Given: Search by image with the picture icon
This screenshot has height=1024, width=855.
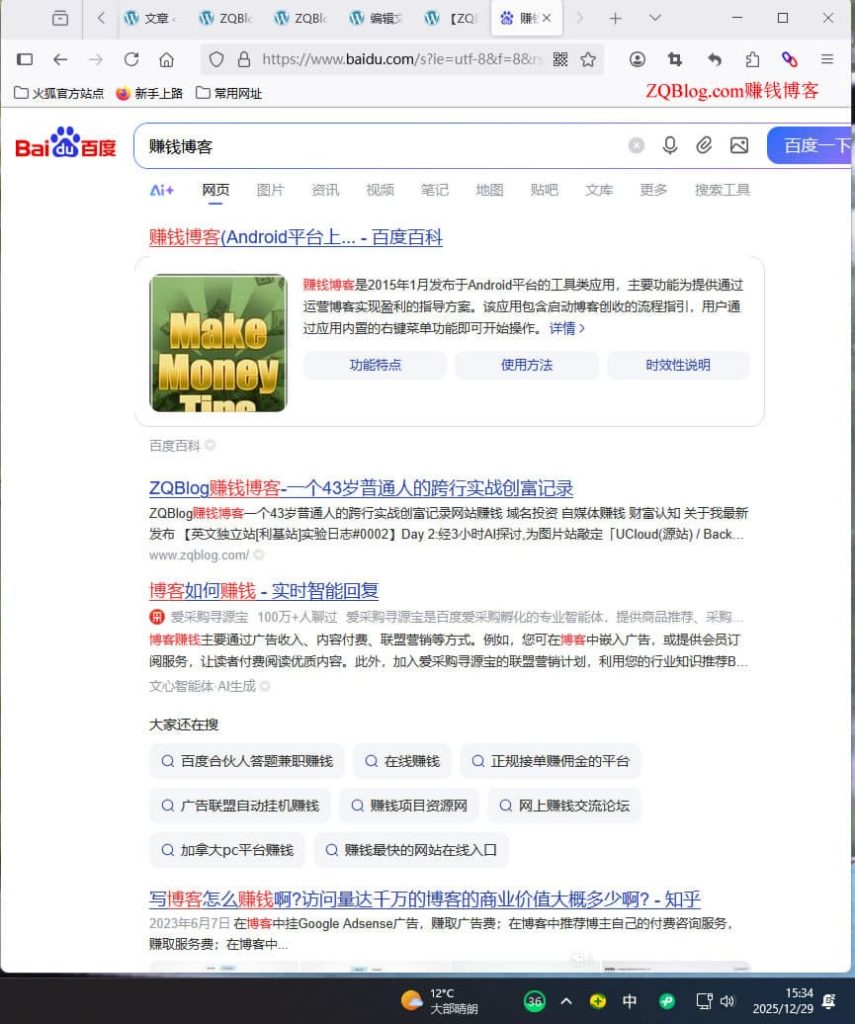Looking at the screenshot, I should click(x=739, y=145).
